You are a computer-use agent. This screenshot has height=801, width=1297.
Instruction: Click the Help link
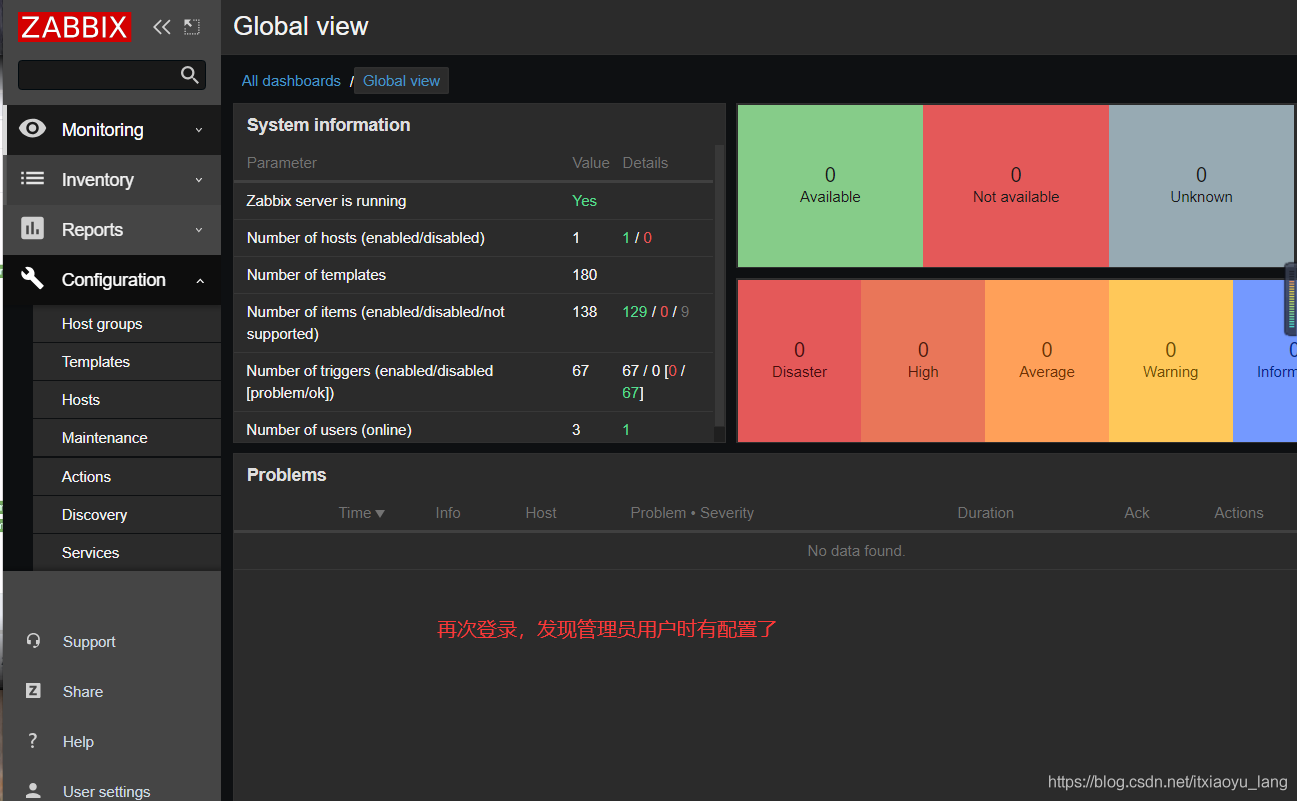78,742
